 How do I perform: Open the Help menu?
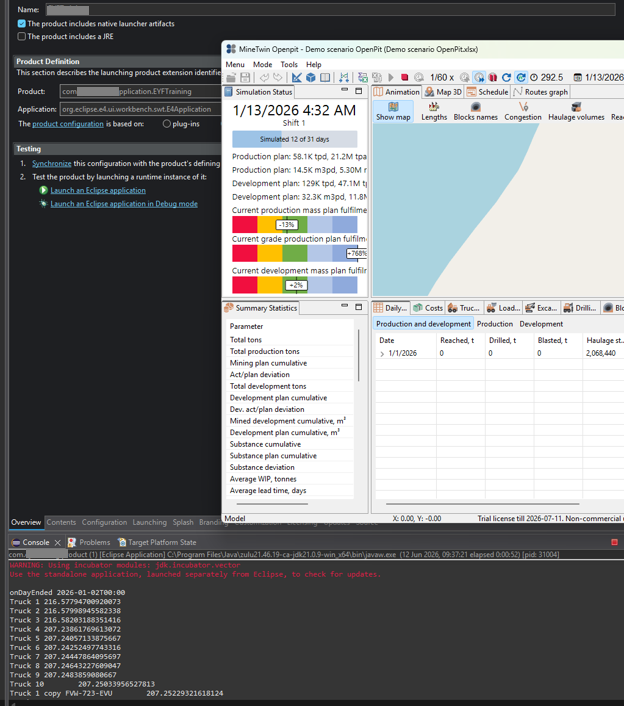[314, 64]
